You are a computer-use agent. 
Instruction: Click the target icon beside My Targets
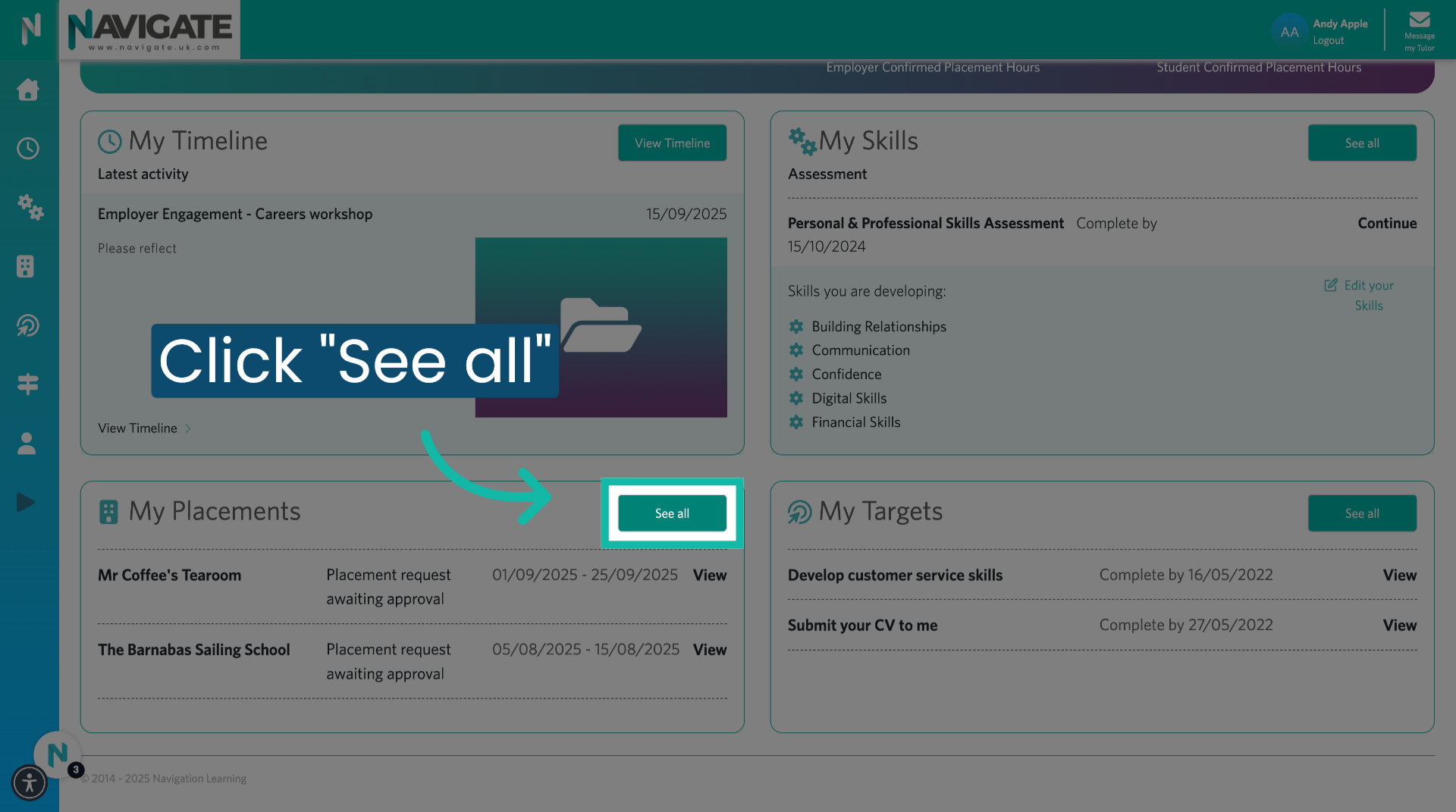click(x=800, y=512)
